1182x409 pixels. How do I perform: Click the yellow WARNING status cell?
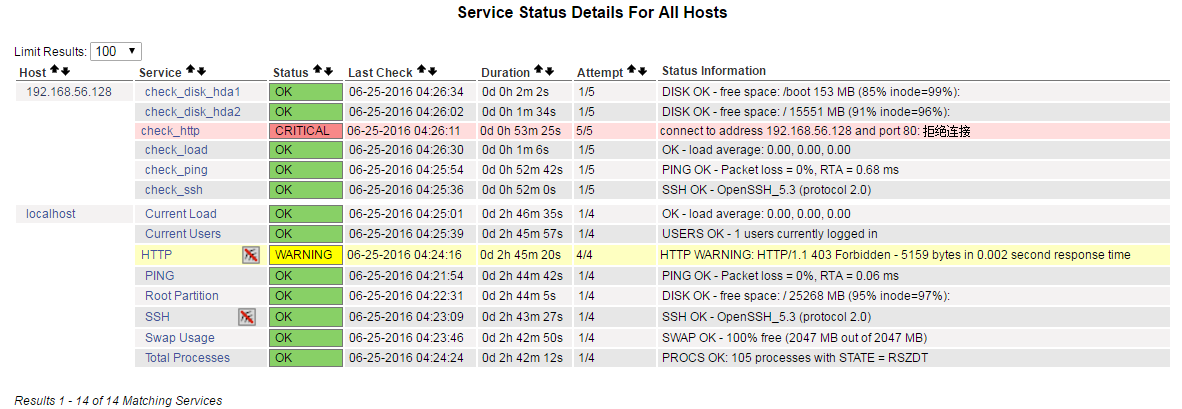coord(305,255)
